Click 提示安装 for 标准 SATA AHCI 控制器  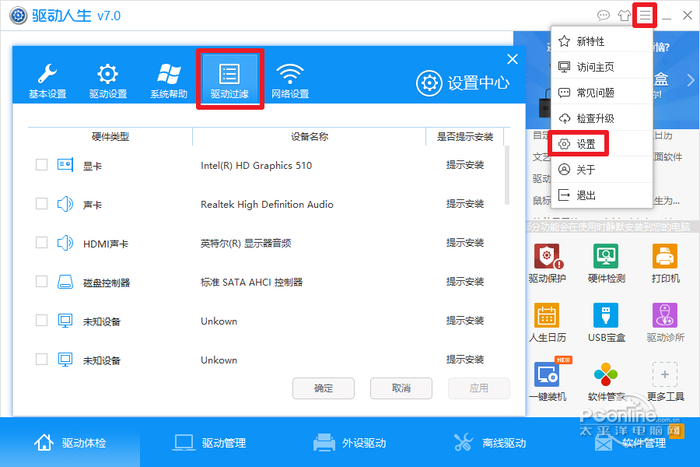[x=465, y=281]
